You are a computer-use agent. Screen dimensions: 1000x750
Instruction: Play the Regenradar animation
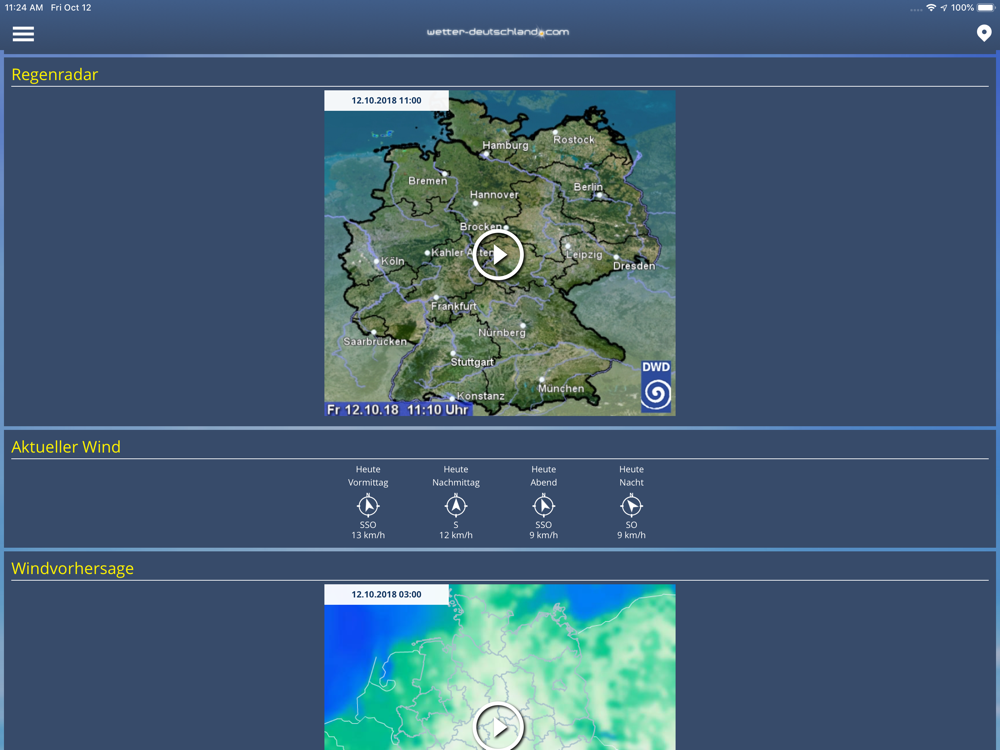[x=498, y=254]
